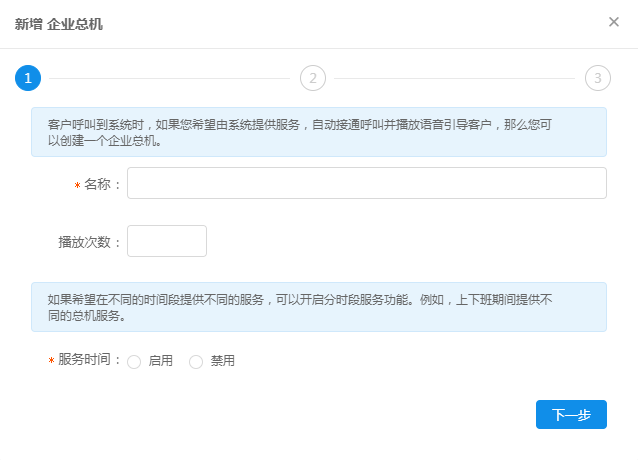Click the 新增 企业总机 dialog title
The image size is (638, 460).
(x=59, y=23)
